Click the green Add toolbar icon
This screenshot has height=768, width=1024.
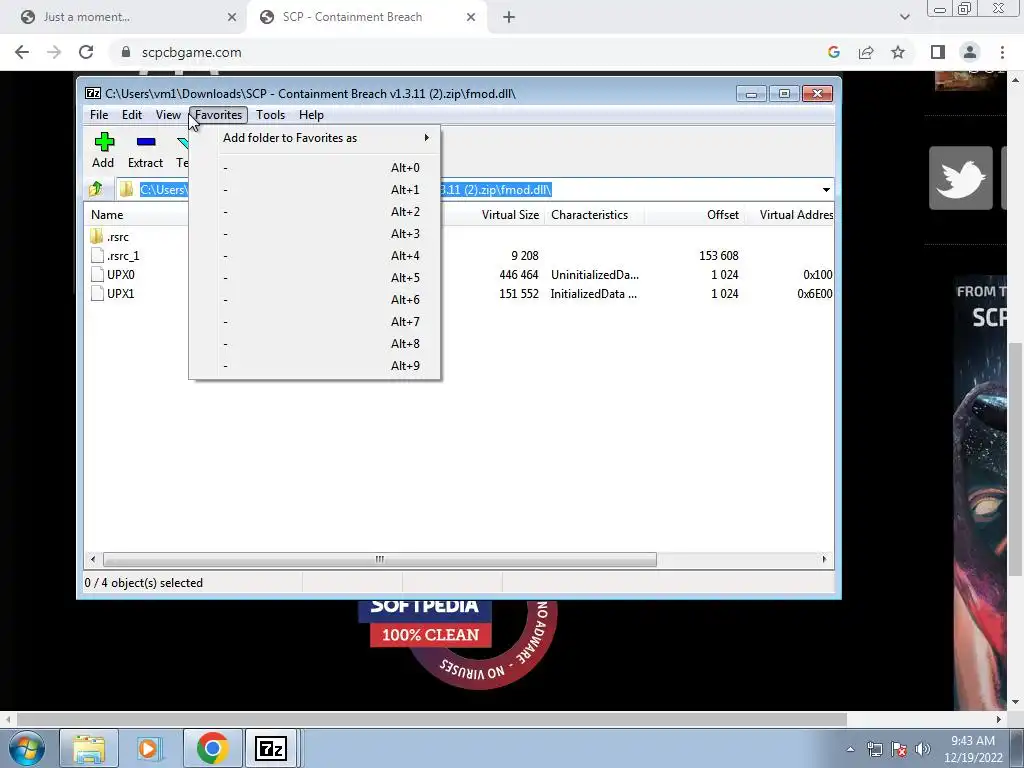104,142
